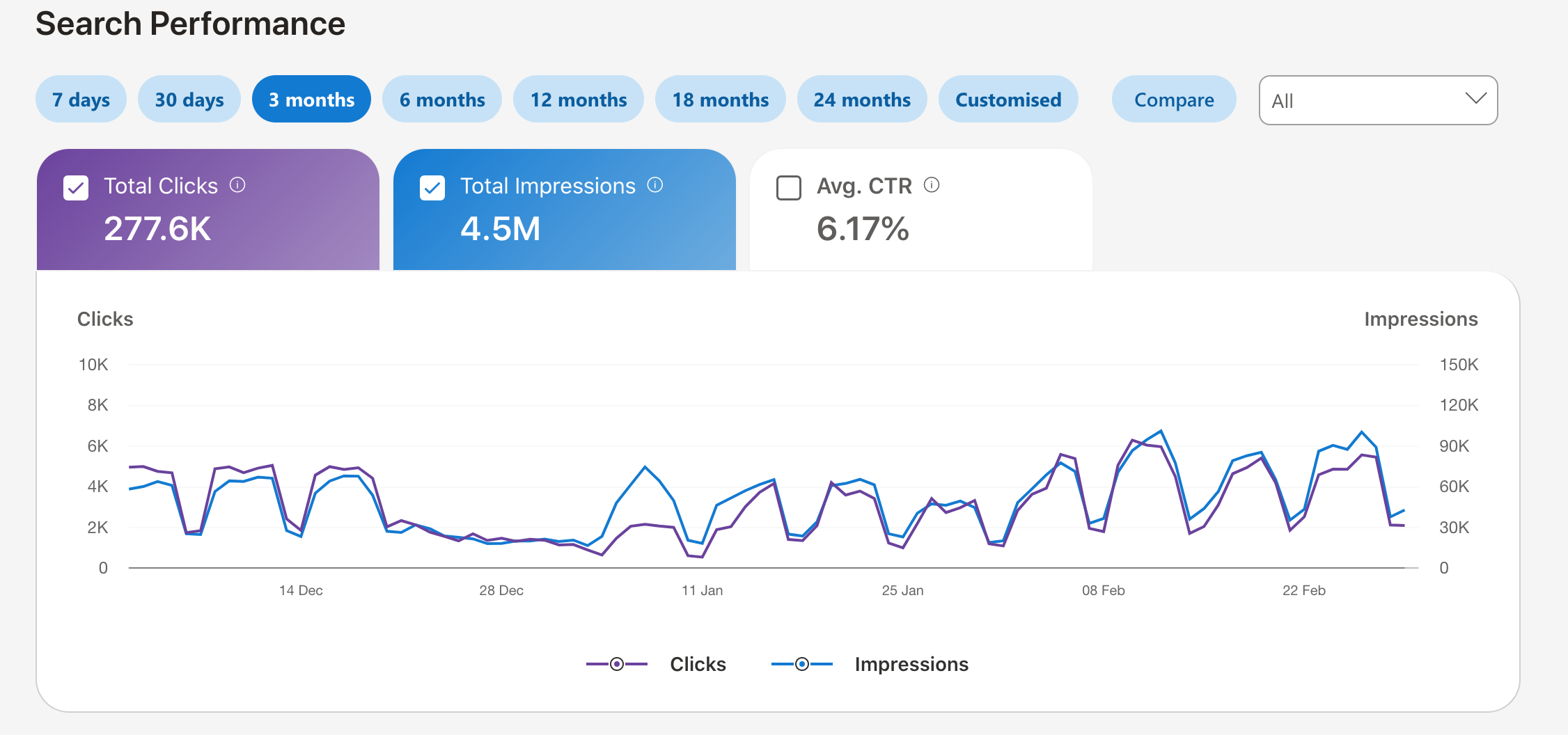Click the blue Impressions legend marker
This screenshot has height=735, width=1568.
click(x=802, y=664)
